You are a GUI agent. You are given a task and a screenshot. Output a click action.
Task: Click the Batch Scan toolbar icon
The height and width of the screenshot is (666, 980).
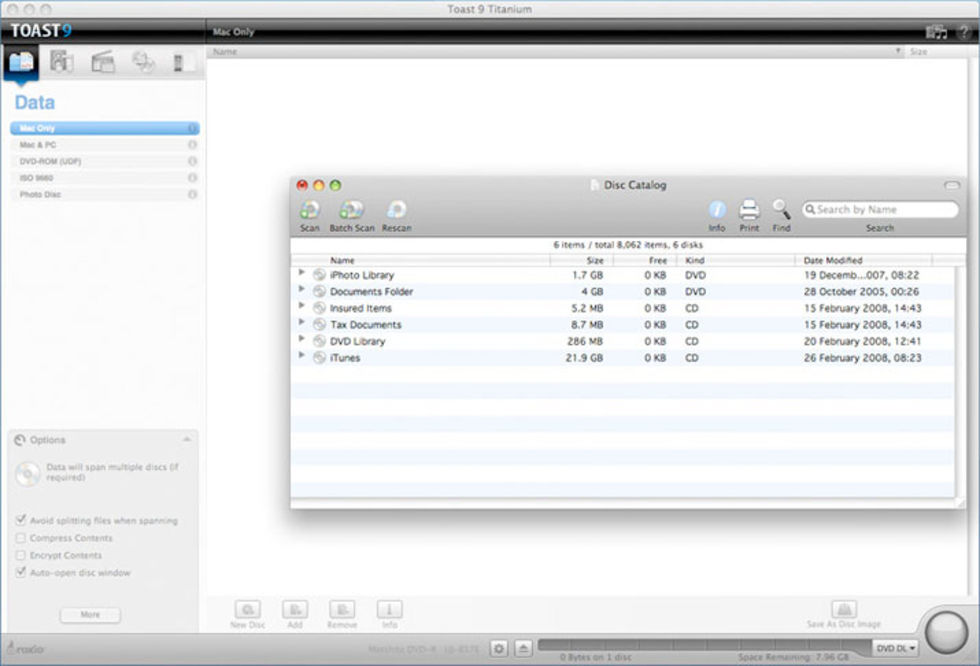(x=352, y=211)
